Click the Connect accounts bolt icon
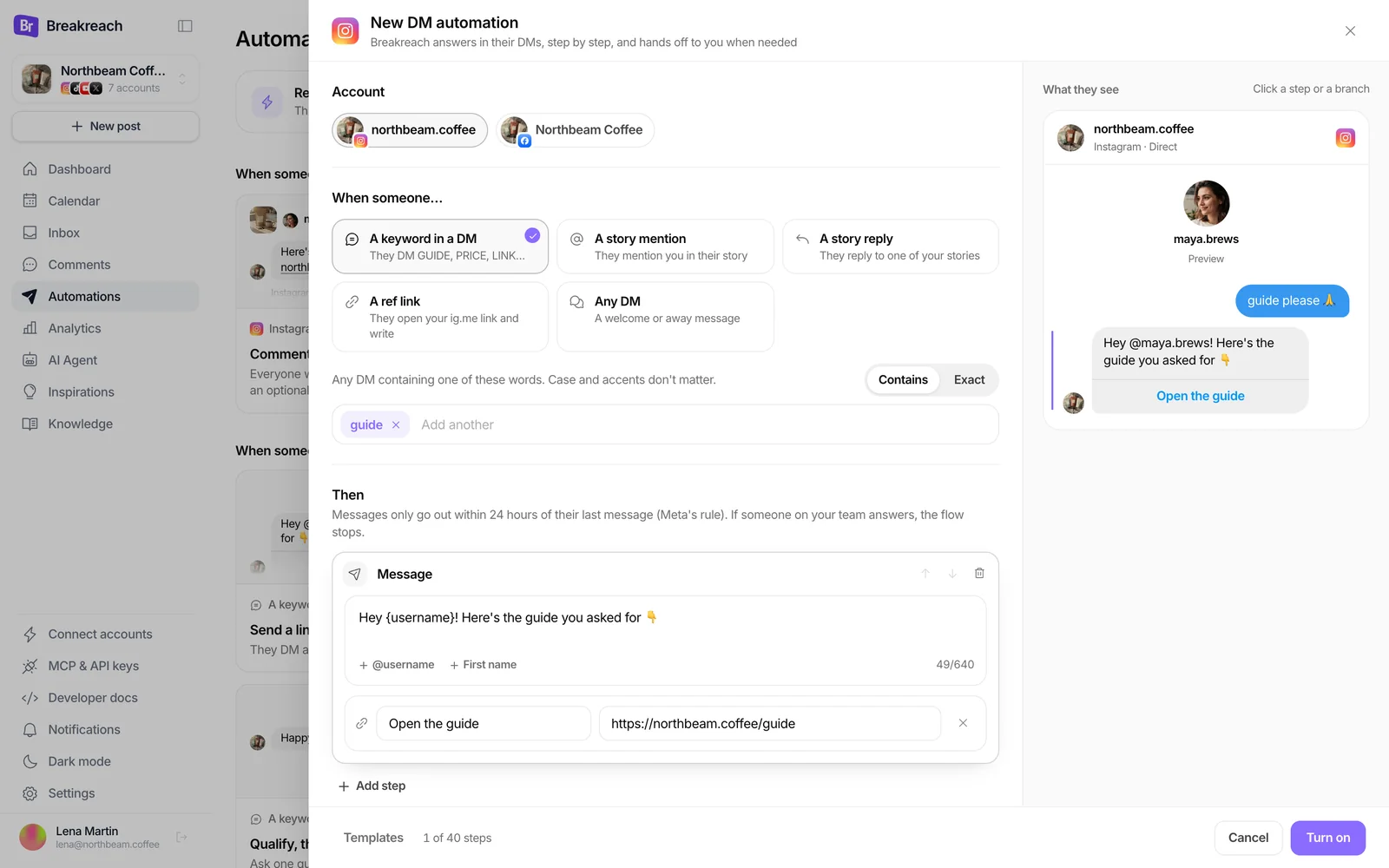 [30, 635]
